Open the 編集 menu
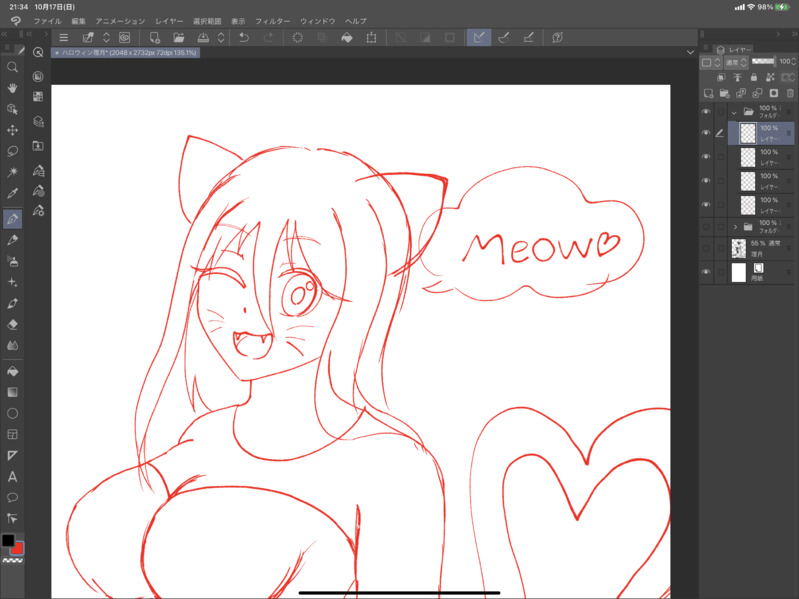This screenshot has width=799, height=599. tap(78, 21)
